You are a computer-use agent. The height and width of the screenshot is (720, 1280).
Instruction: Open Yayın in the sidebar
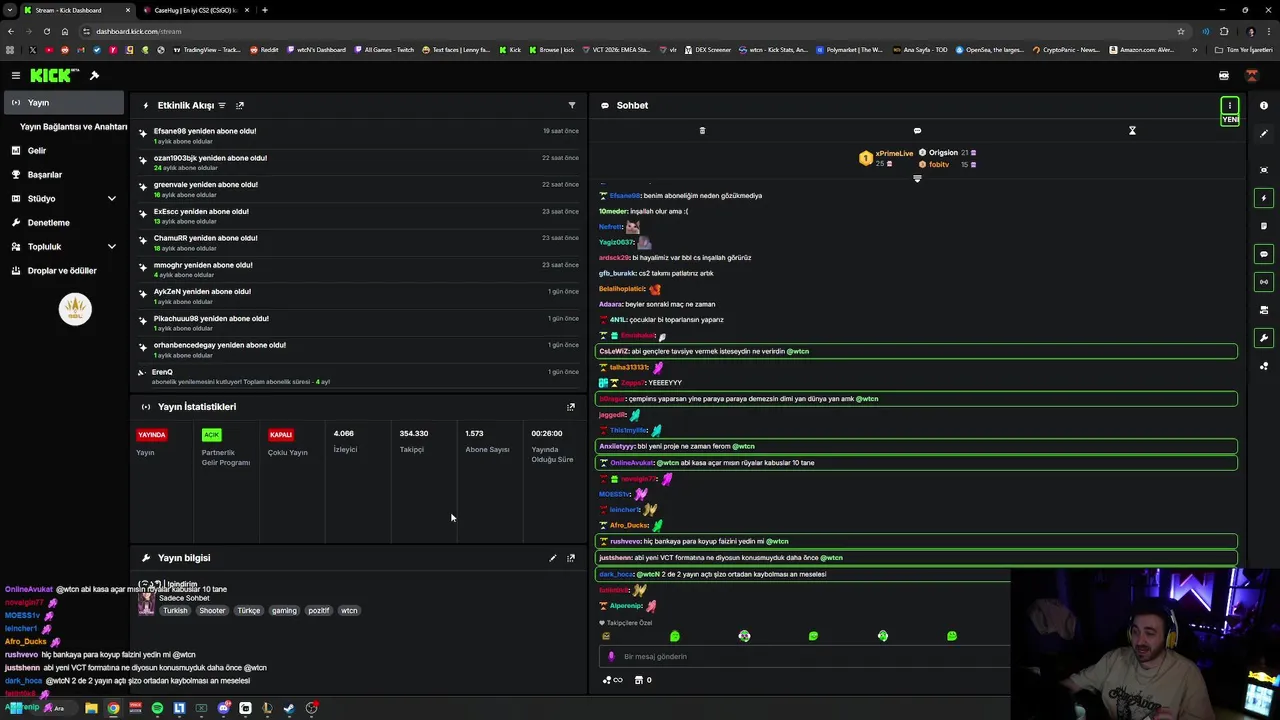pos(63,102)
